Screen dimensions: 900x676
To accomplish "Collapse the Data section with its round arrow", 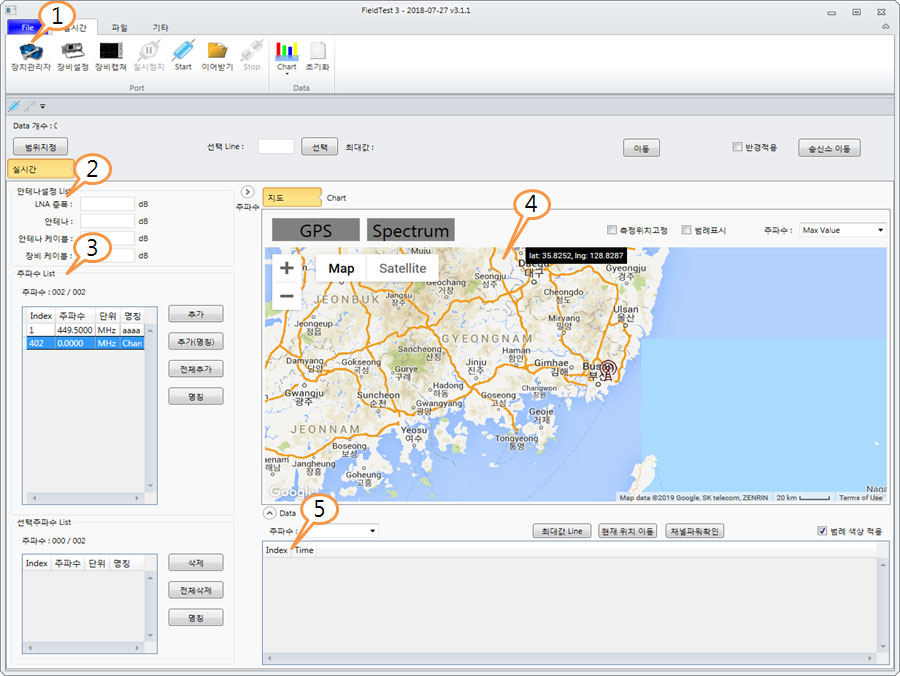I will pos(269,513).
